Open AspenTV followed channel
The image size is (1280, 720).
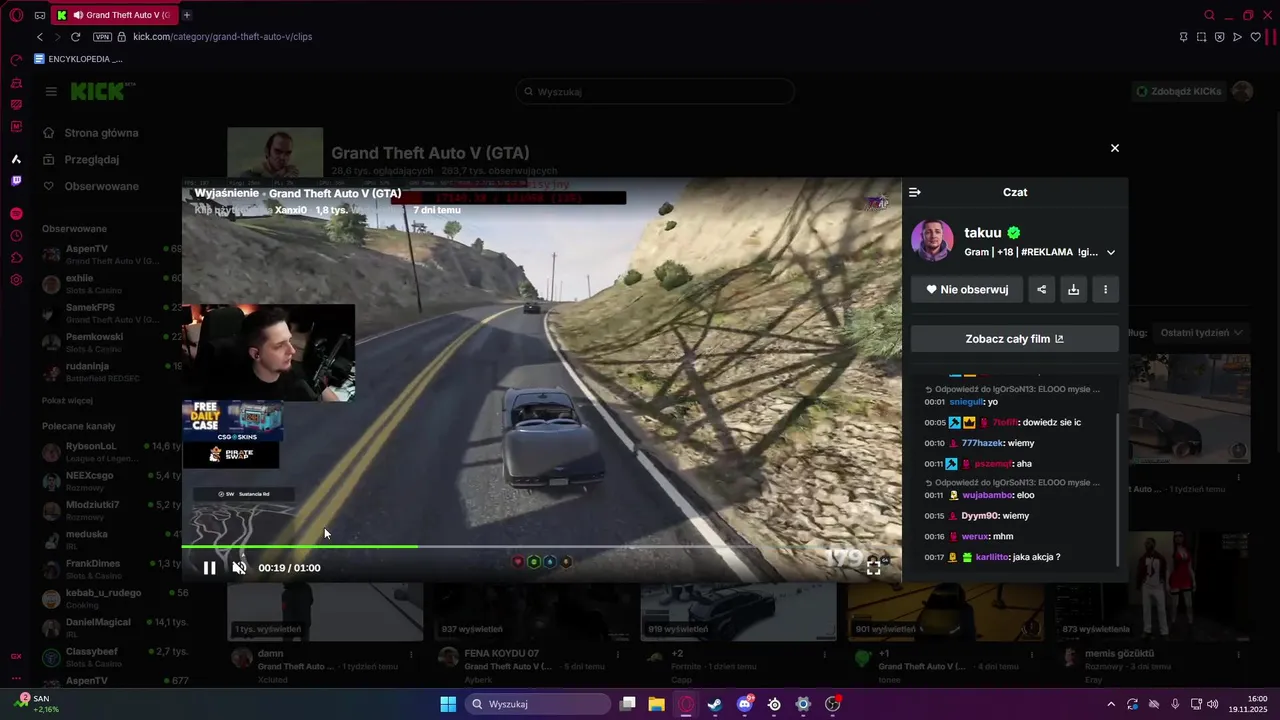(112, 254)
